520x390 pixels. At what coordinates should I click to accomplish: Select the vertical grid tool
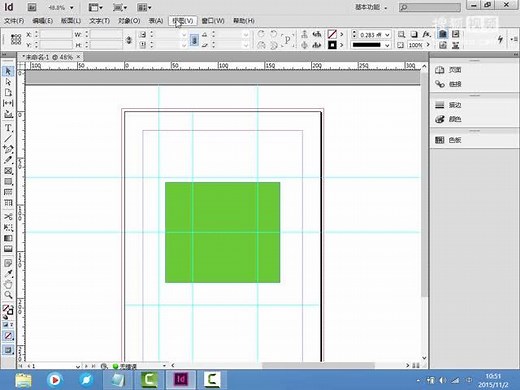coord(8,203)
